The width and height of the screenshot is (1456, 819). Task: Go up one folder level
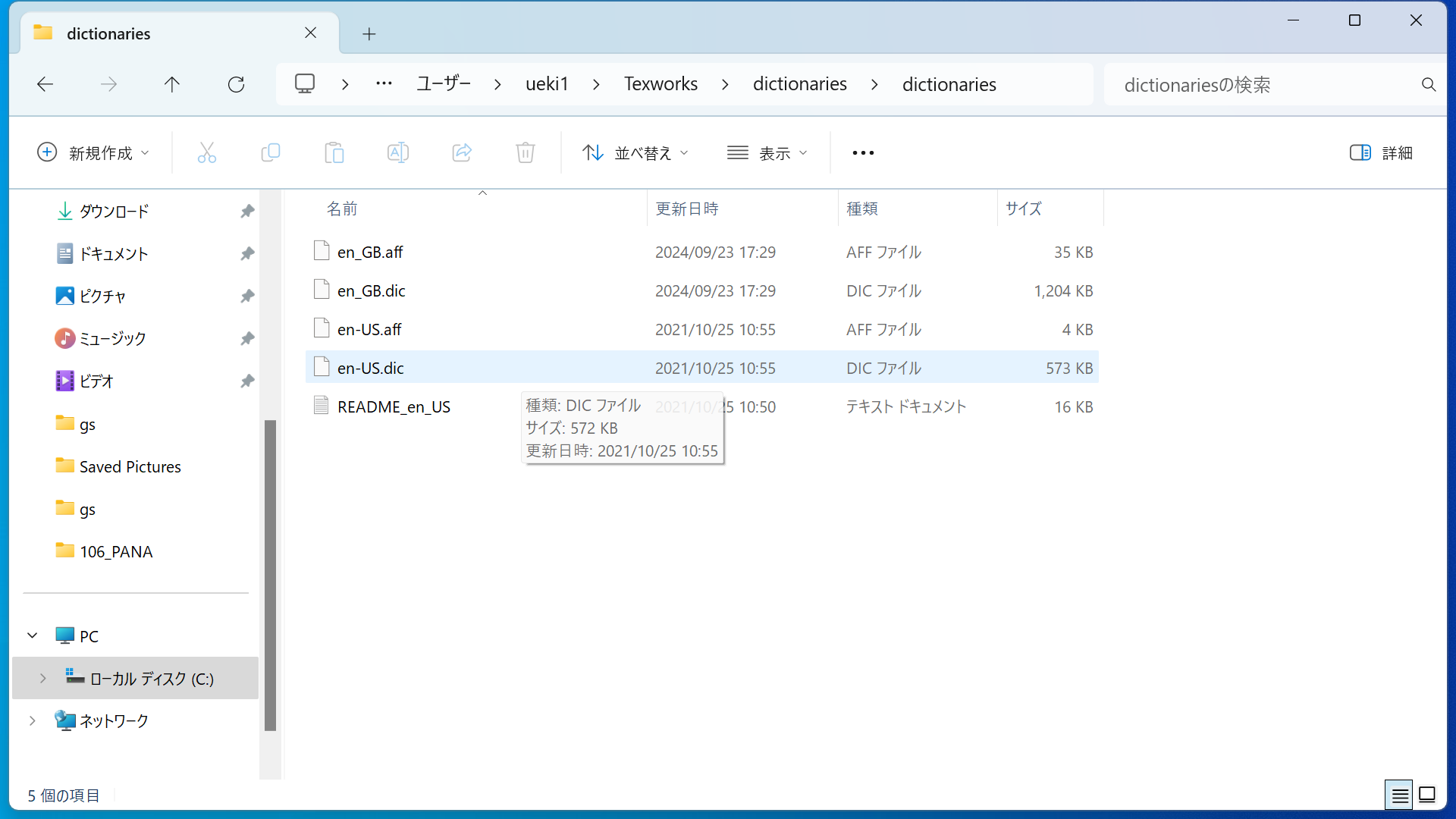point(172,84)
